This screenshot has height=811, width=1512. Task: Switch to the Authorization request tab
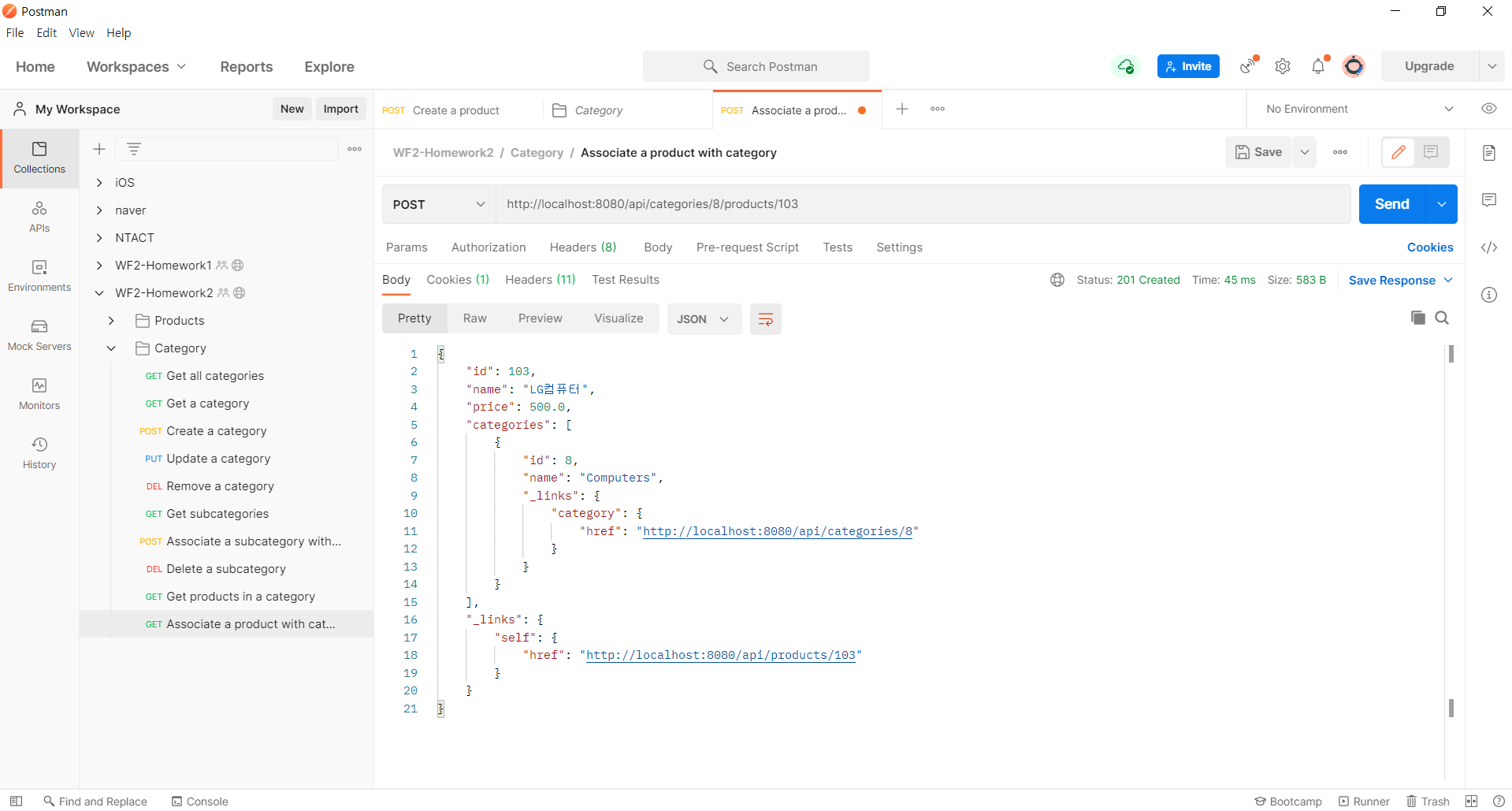click(489, 247)
